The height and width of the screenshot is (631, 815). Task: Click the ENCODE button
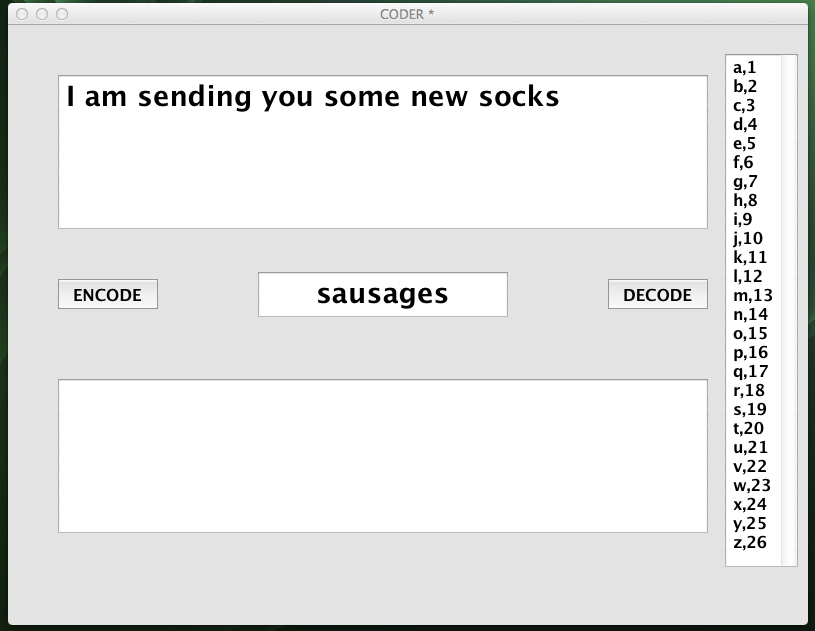coord(107,295)
